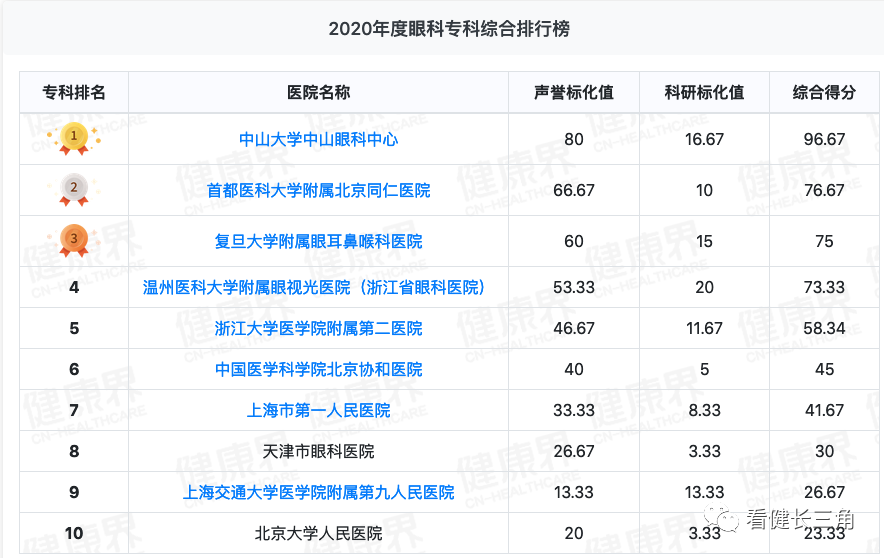Click the 科研标化值 column header
This screenshot has height=558, width=884.
coord(704,92)
